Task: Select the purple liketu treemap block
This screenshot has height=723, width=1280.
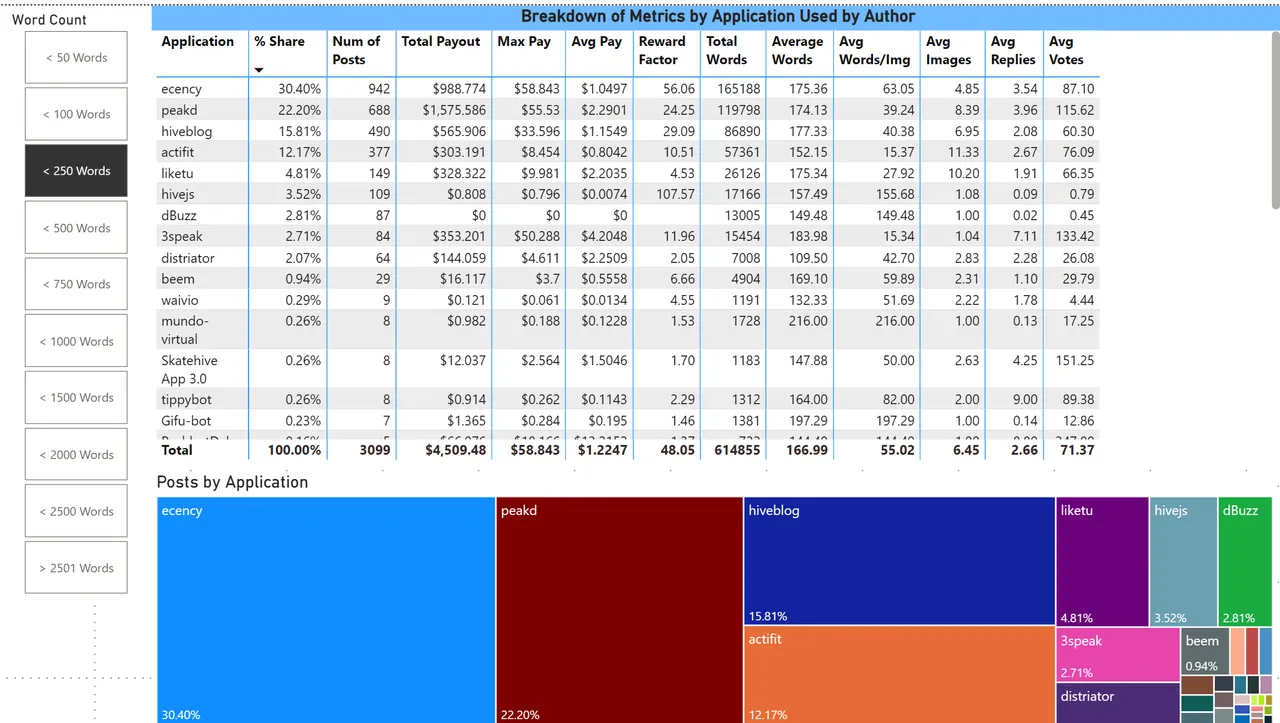Action: point(1102,561)
